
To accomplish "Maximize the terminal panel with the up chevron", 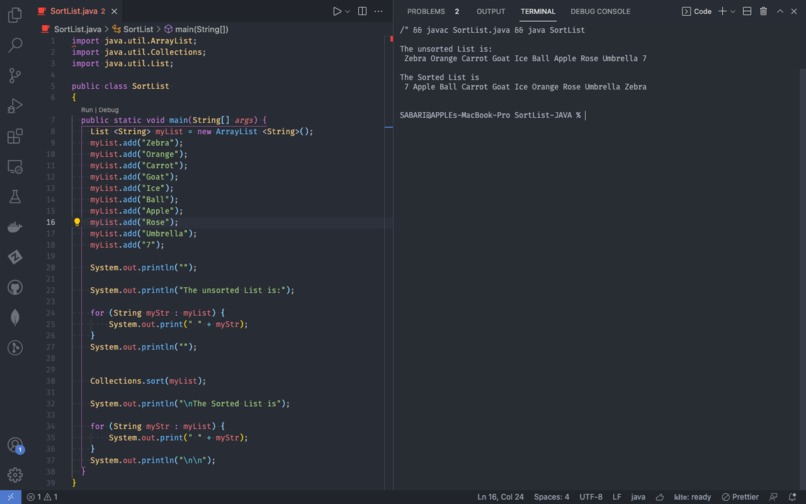I will tap(780, 11).
